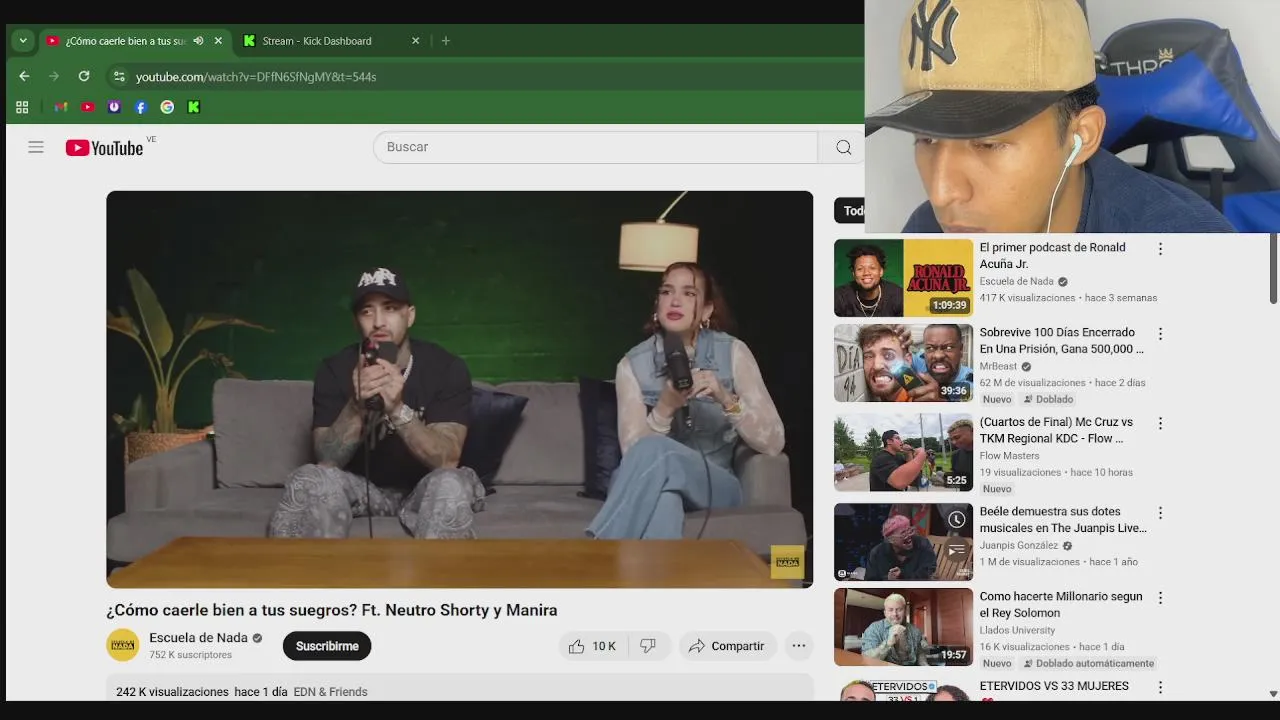Image resolution: width=1280 pixels, height=720 pixels.
Task: Open ETERVIDOS VS 33 MUJERES title
Action: [1054, 686]
